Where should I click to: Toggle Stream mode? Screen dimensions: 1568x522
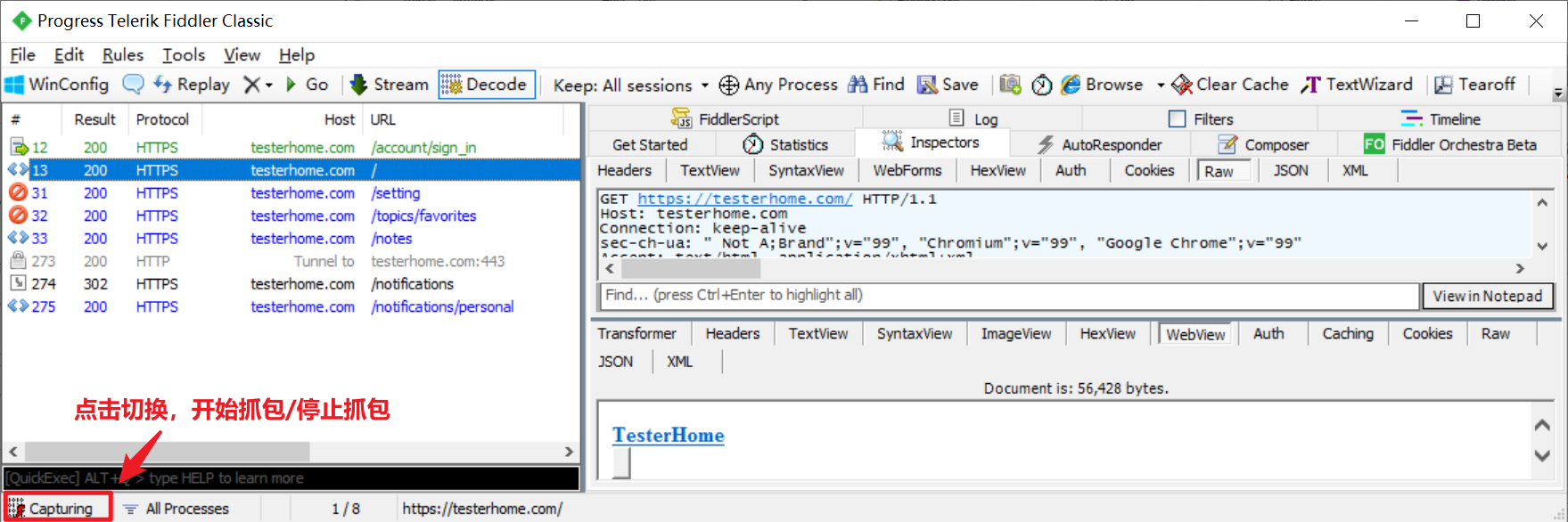tap(390, 85)
